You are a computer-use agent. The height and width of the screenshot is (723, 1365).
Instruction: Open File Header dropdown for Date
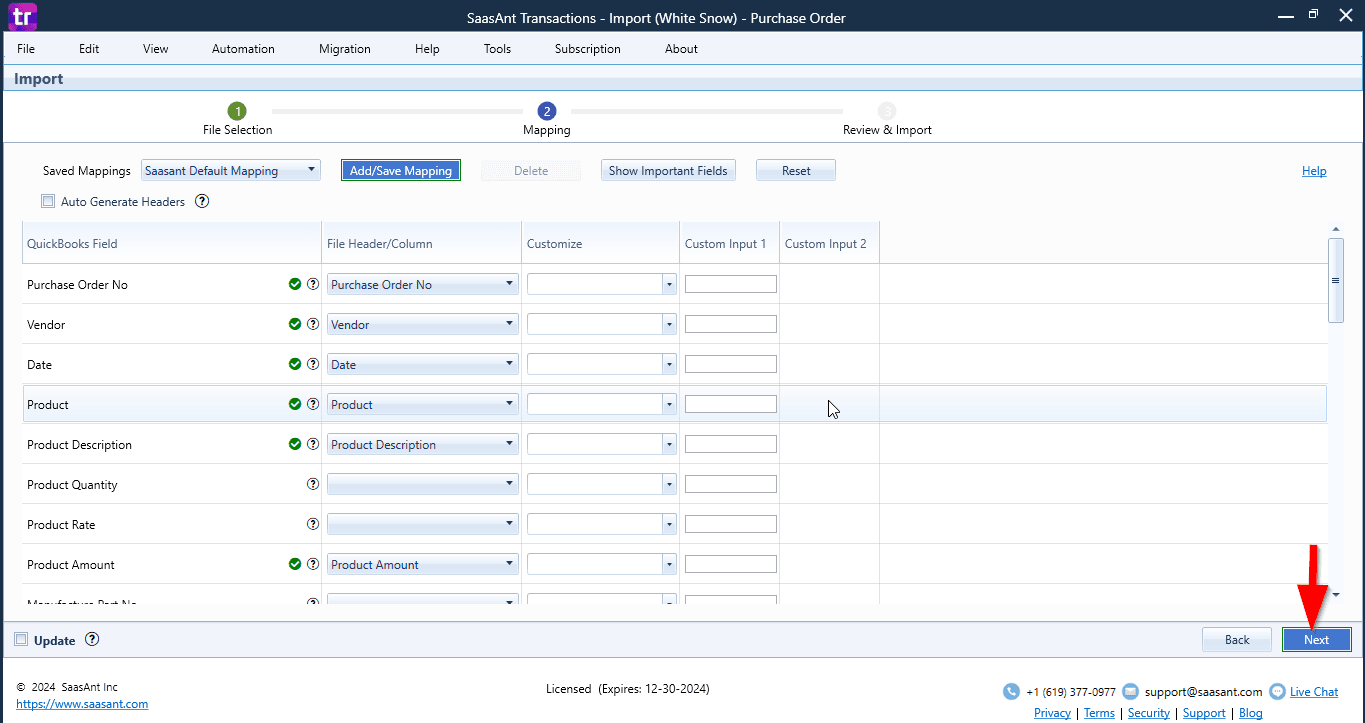[423, 364]
